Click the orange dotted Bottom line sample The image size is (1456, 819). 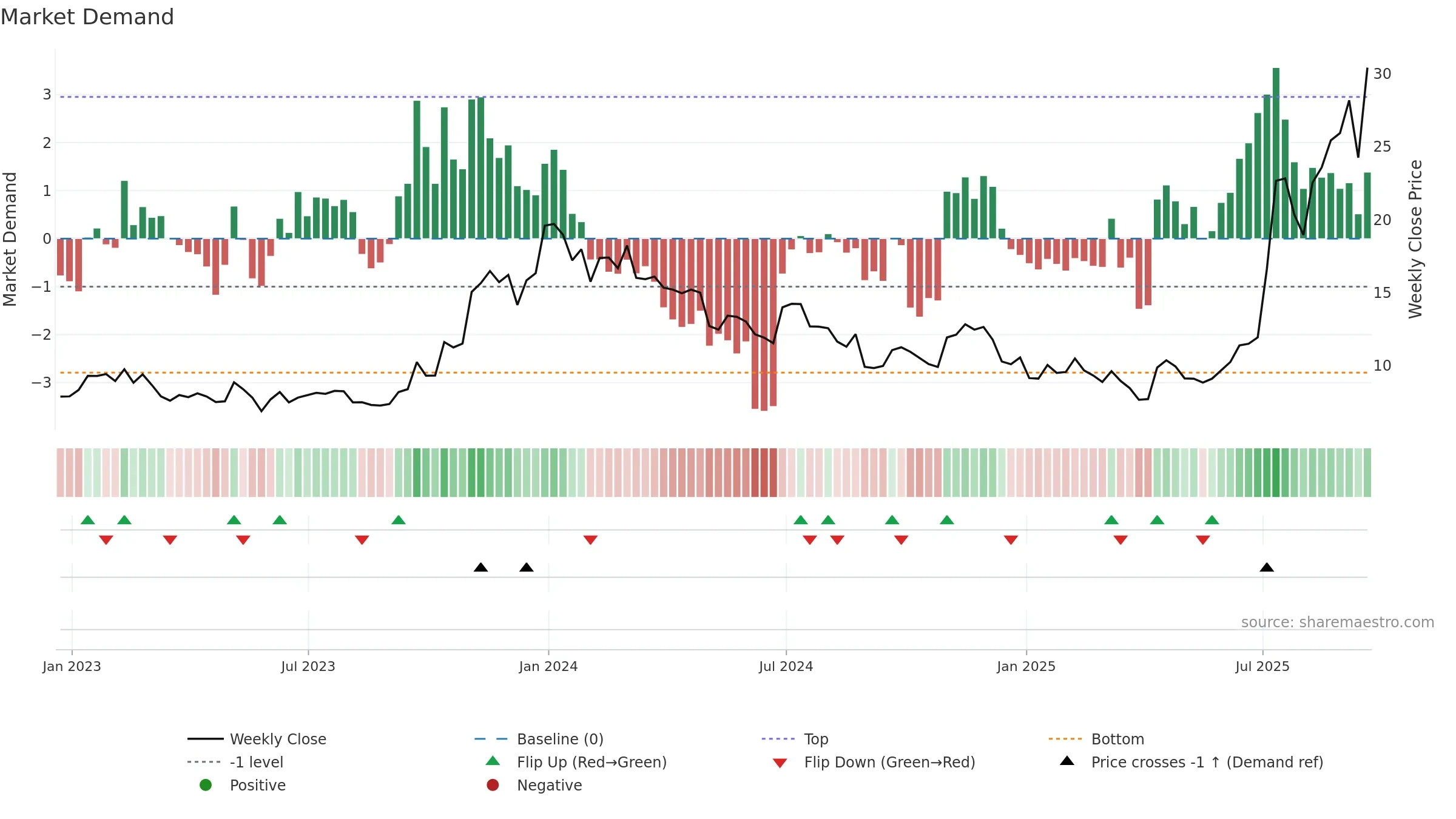[x=1065, y=739]
